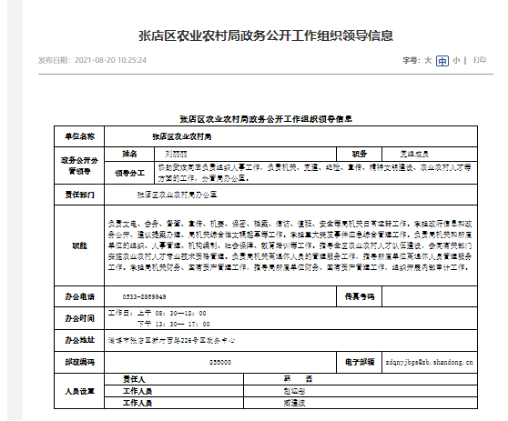This screenshot has width=508, height=421.
Task: Set font size to 大 (large)
Action: click(428, 61)
